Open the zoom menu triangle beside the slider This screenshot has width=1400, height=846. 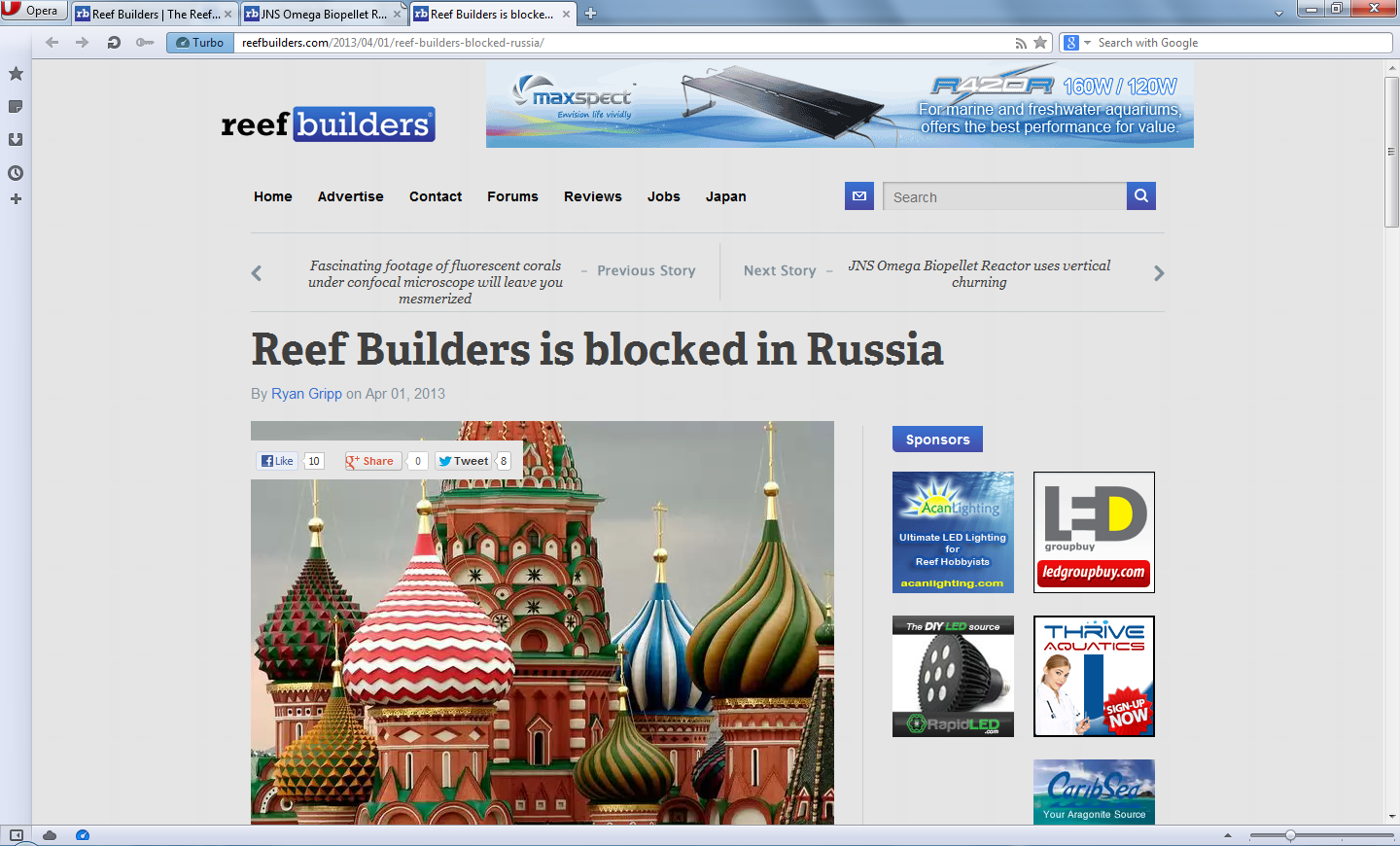1228,835
